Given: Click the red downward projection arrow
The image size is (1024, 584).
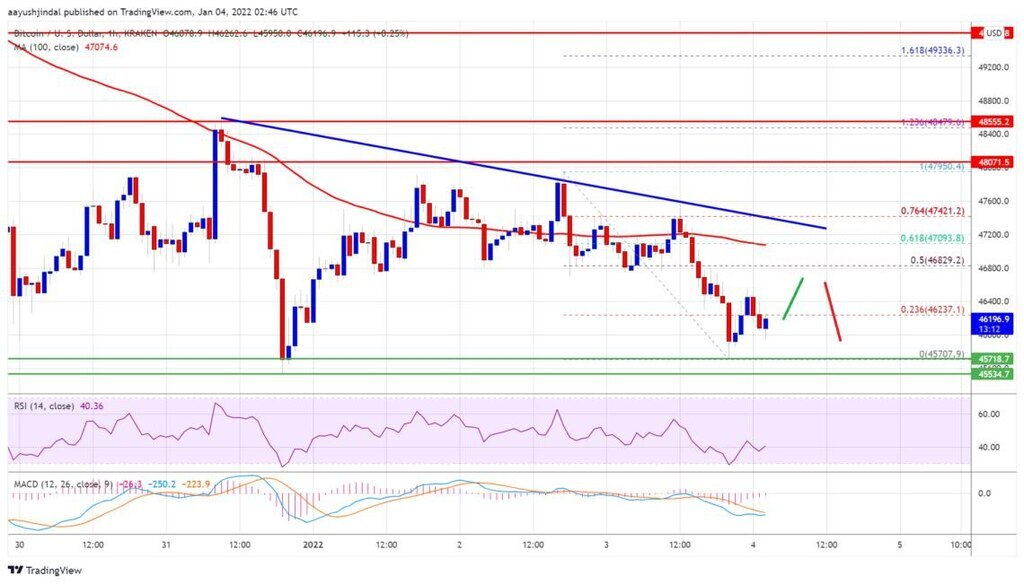Looking at the screenshot, I should (x=833, y=311).
